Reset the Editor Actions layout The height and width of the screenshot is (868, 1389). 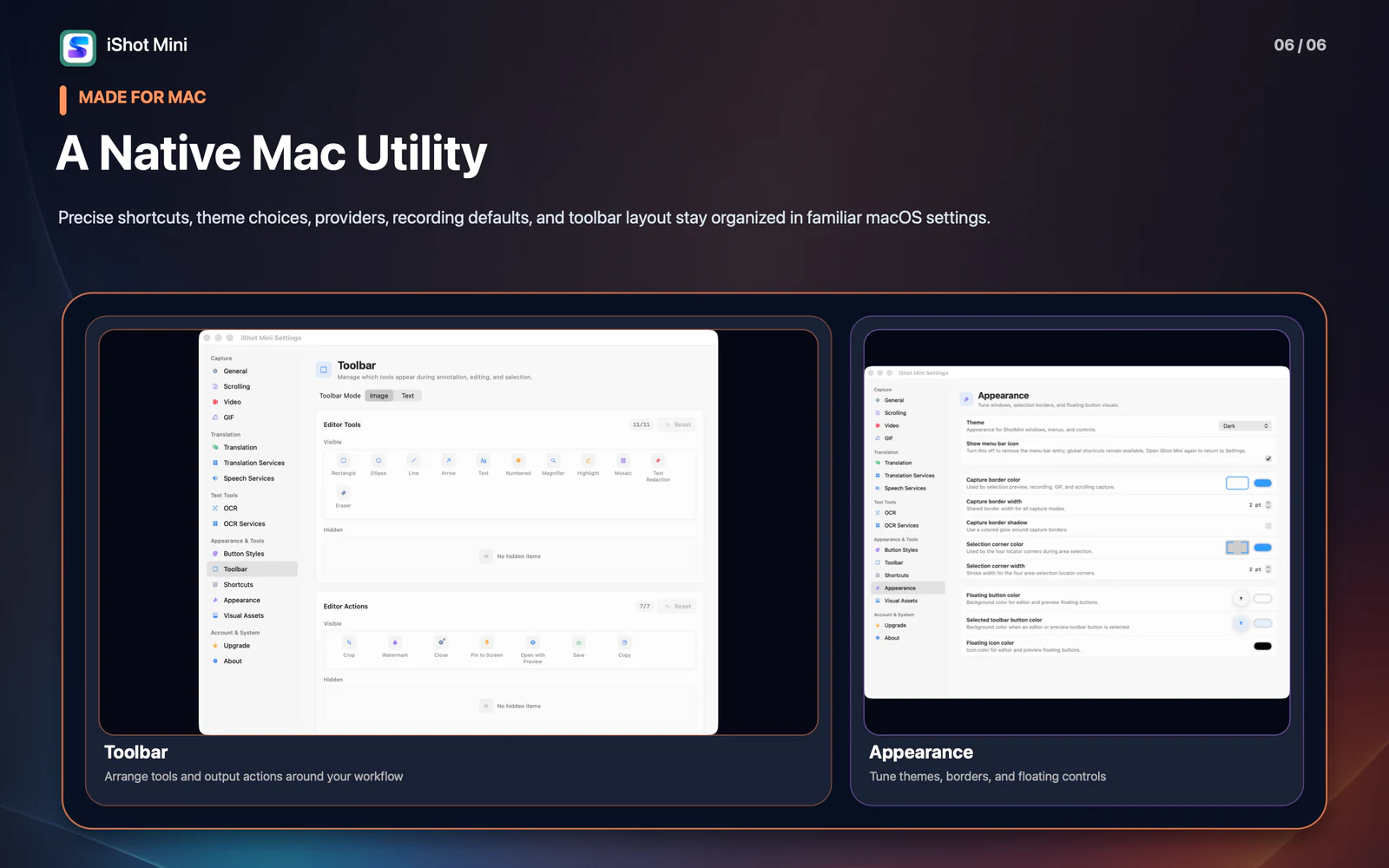click(x=677, y=606)
